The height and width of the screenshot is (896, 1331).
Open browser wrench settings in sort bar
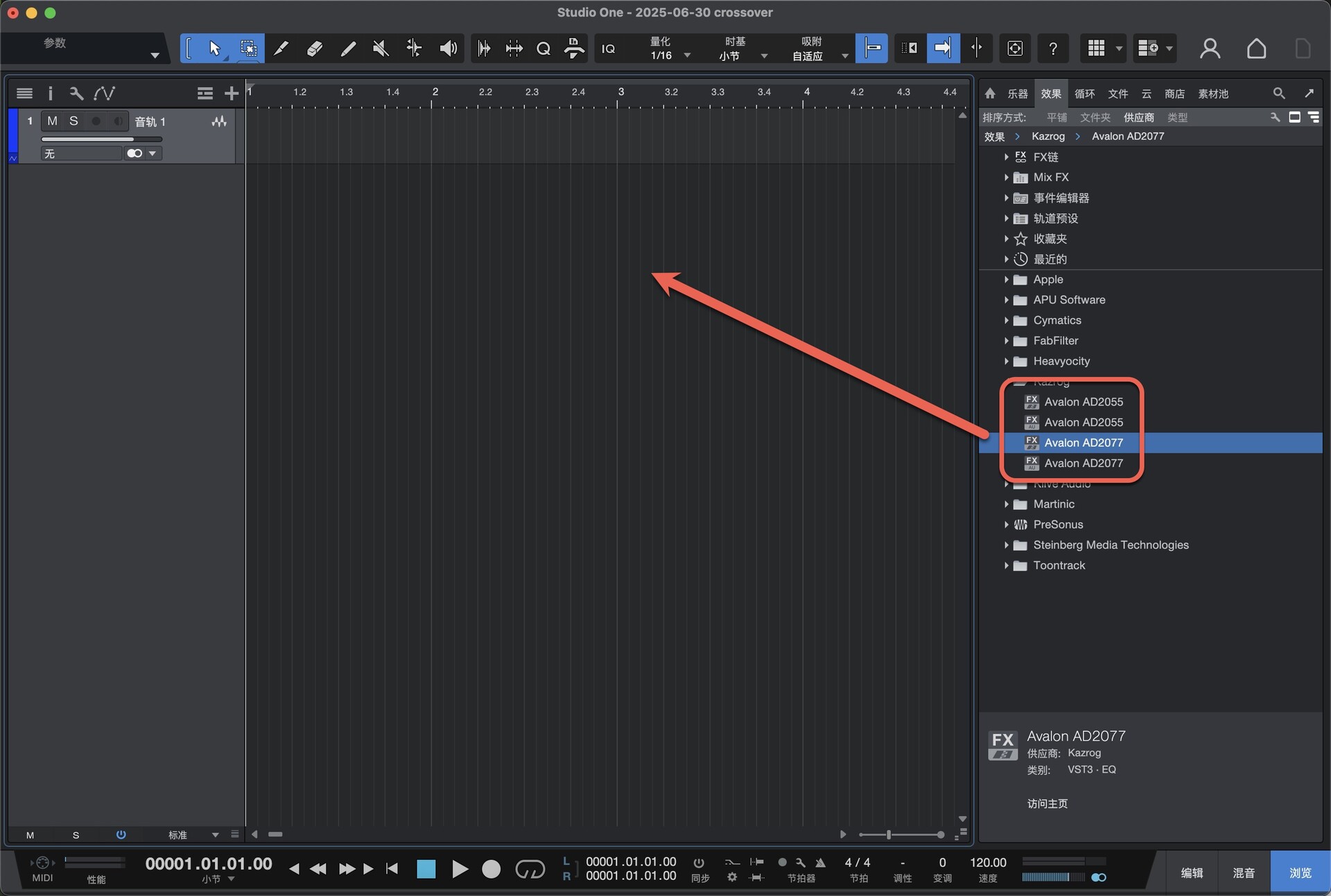tap(1275, 117)
